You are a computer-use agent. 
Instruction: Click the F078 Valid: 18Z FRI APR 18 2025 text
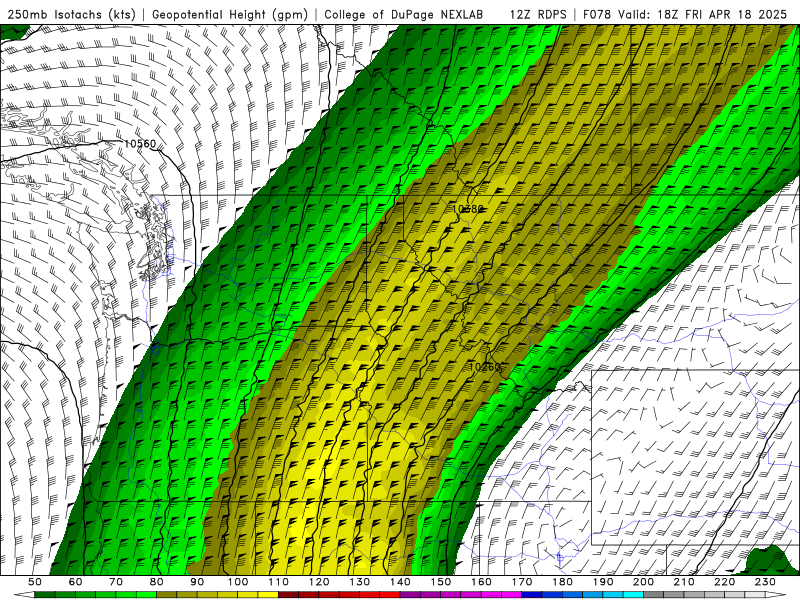(685, 15)
